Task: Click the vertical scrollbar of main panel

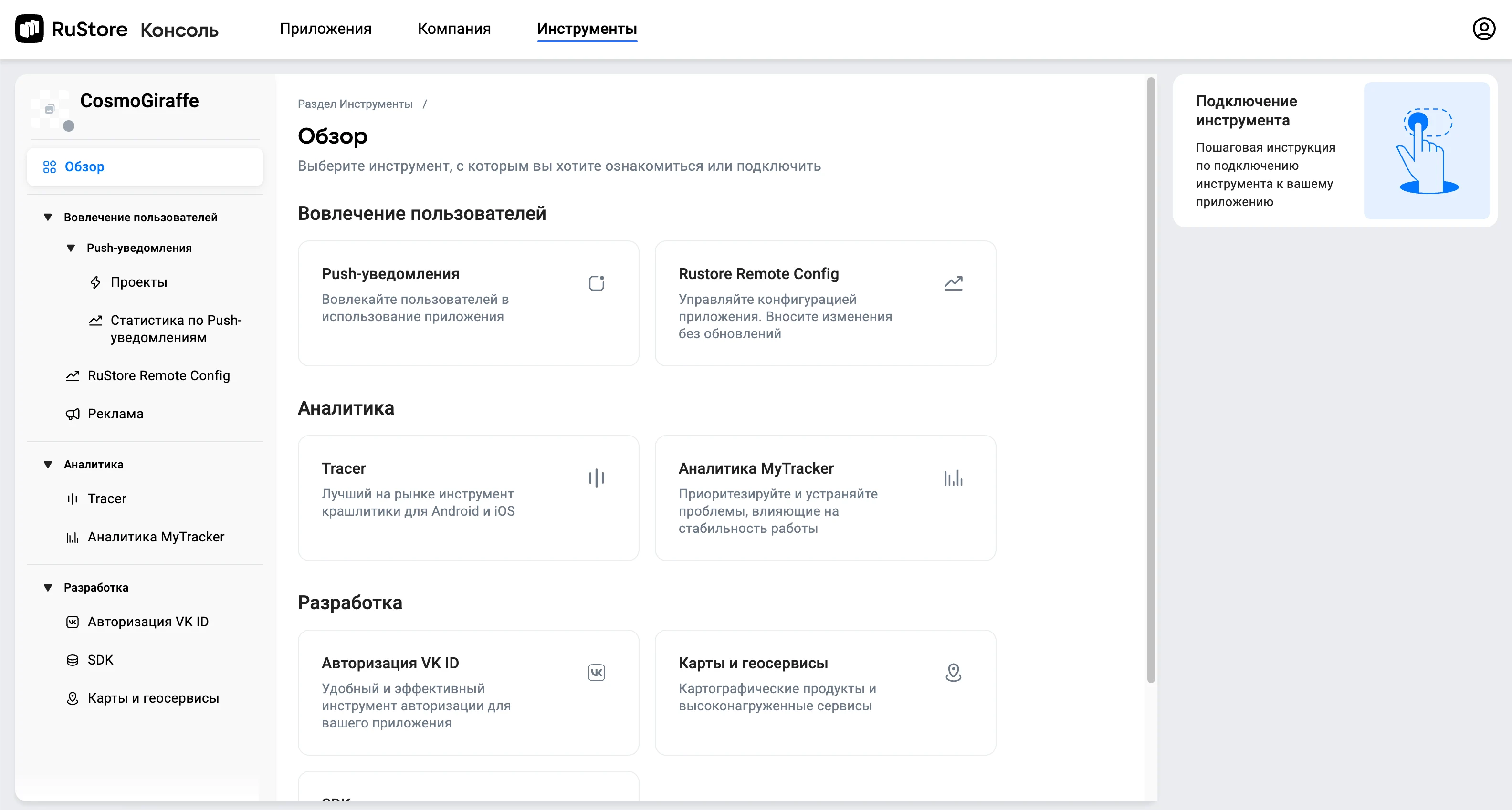Action: [1150, 381]
